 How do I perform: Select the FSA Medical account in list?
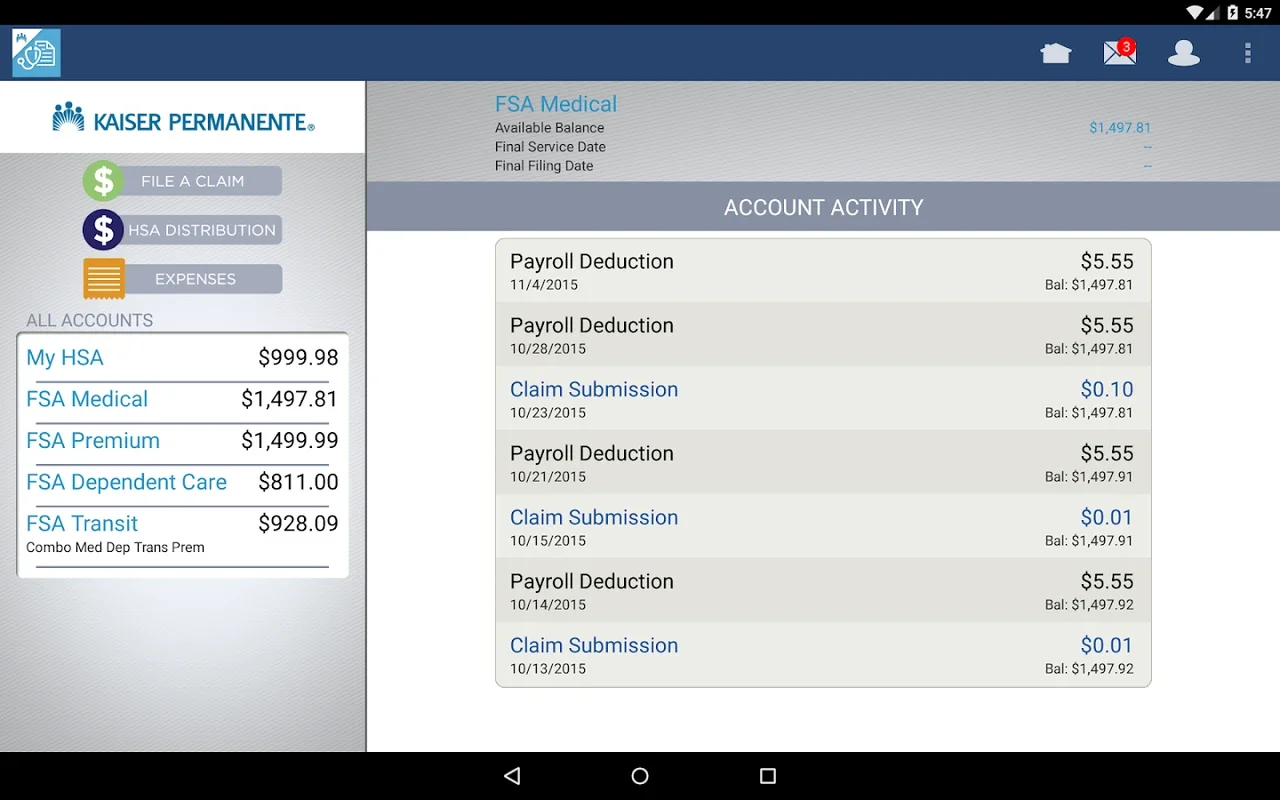[182, 399]
